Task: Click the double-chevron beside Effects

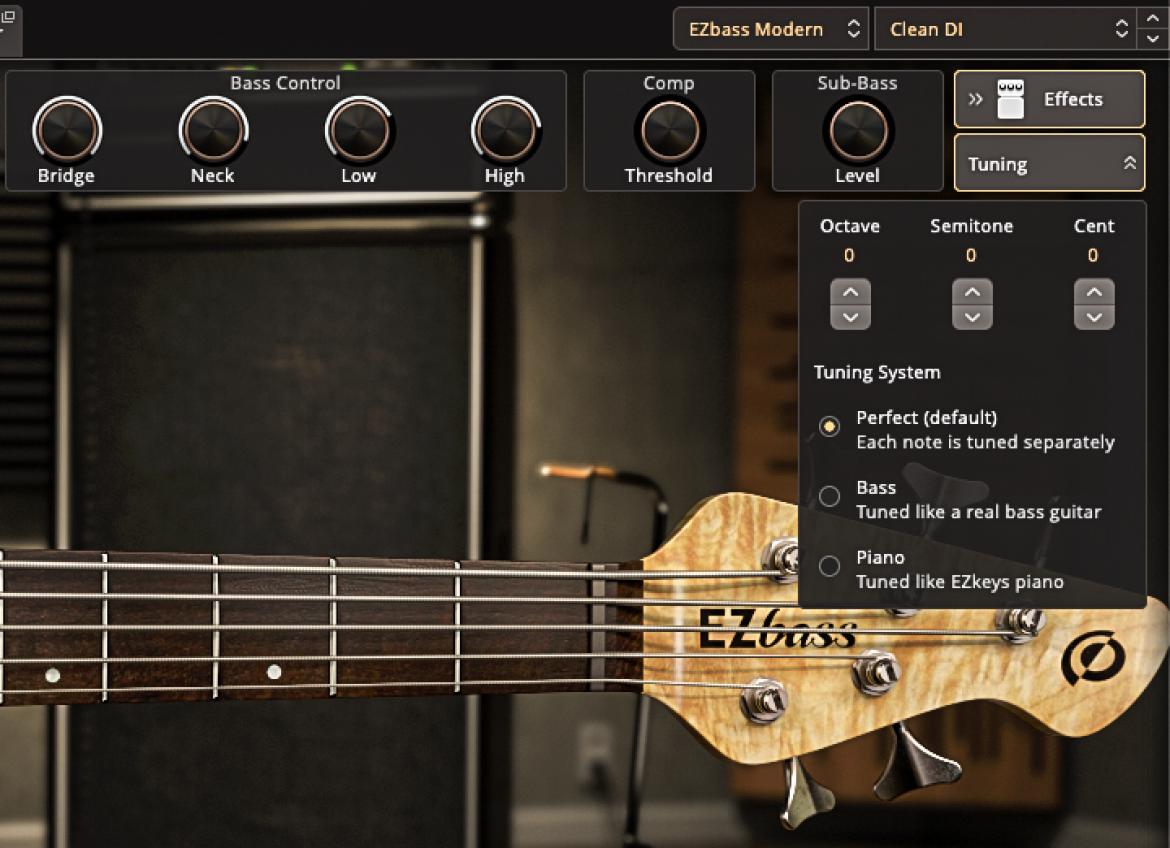Action: [x=975, y=99]
